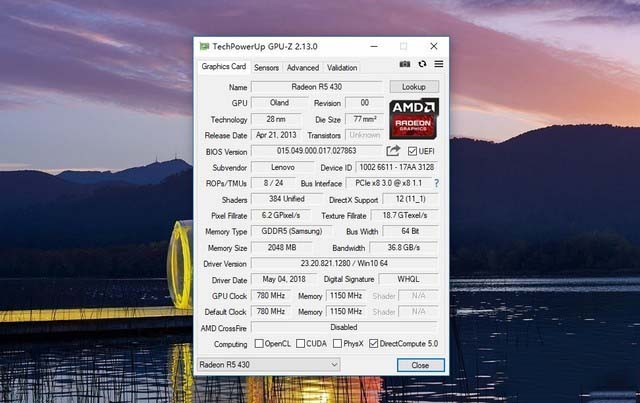Toggle the PhysX checkbox

point(337,344)
